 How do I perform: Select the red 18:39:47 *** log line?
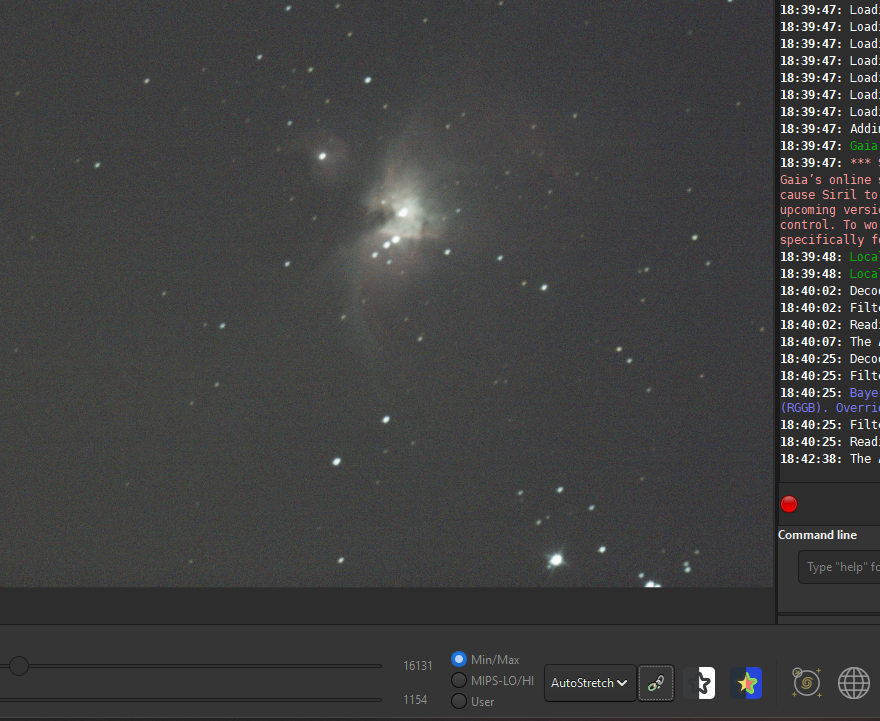[829, 163]
